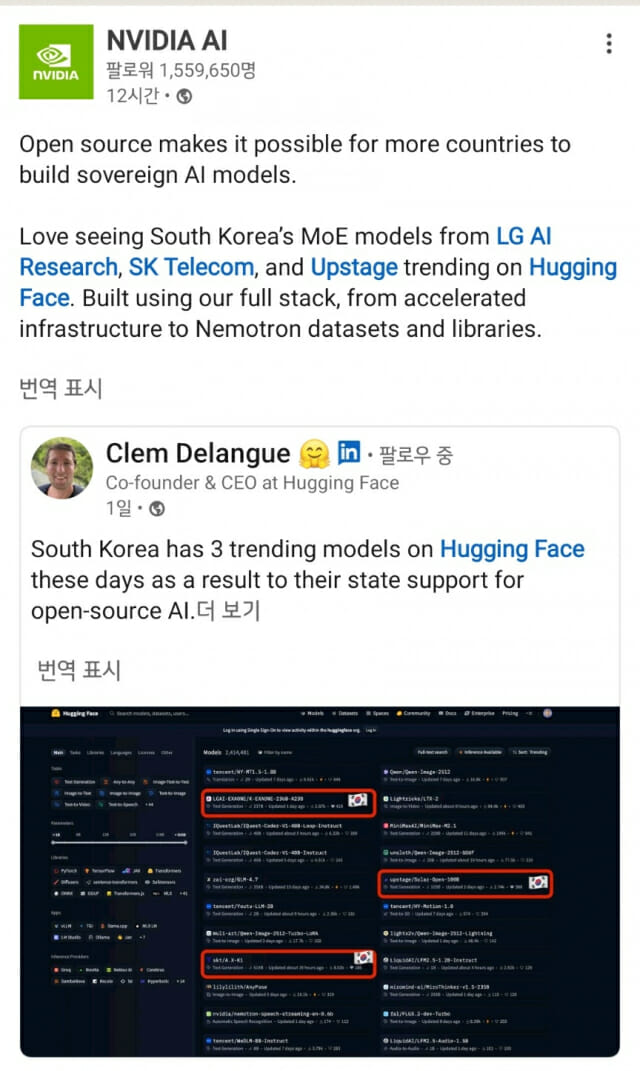
Task: Open the LG AI Research link
Action: 523,237
